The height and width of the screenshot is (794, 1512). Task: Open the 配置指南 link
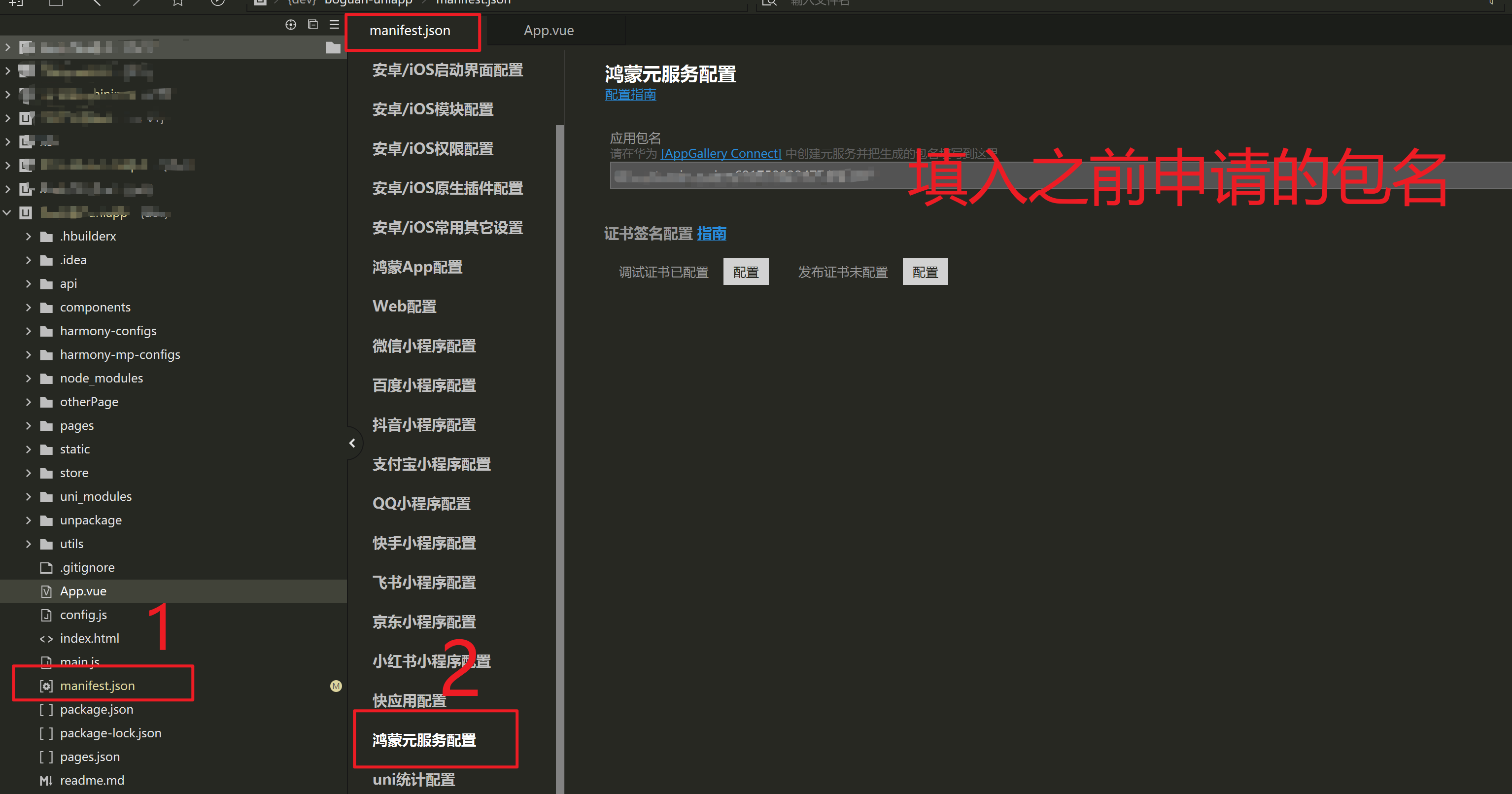click(x=630, y=95)
